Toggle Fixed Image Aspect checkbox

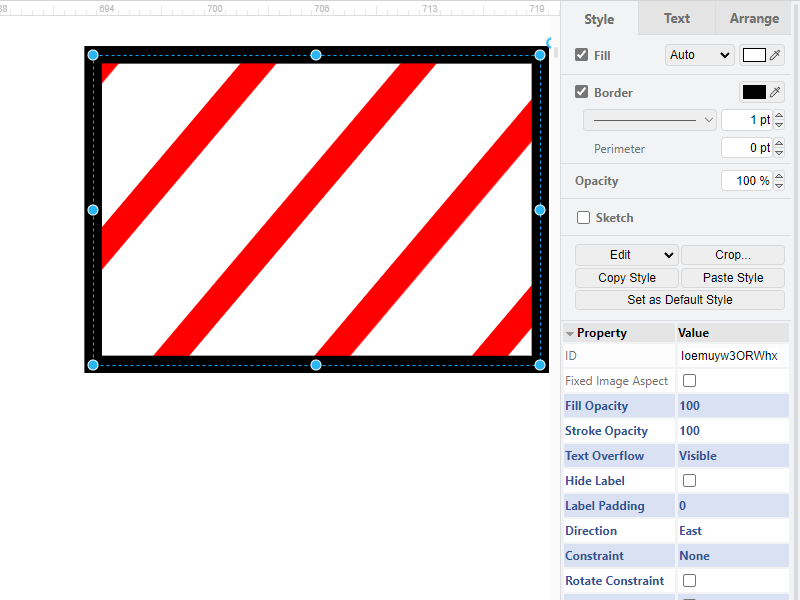(689, 381)
